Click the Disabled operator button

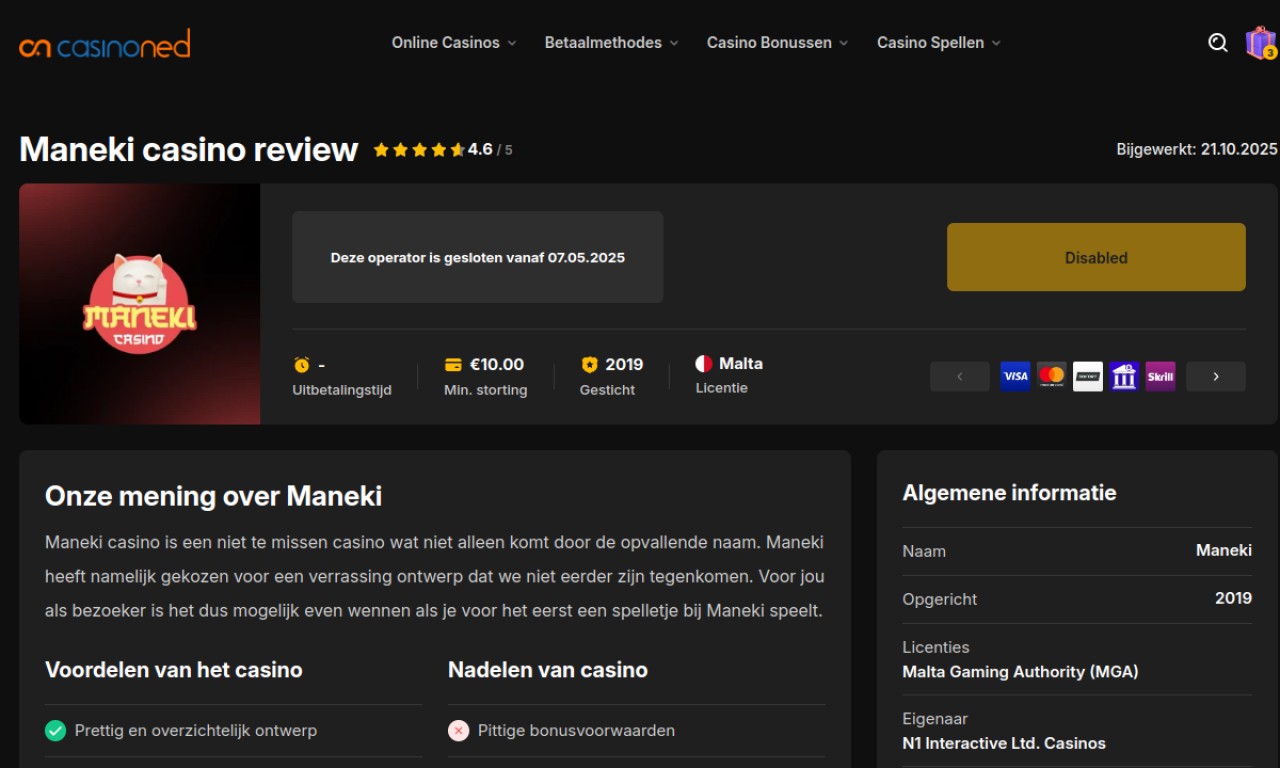point(1096,257)
